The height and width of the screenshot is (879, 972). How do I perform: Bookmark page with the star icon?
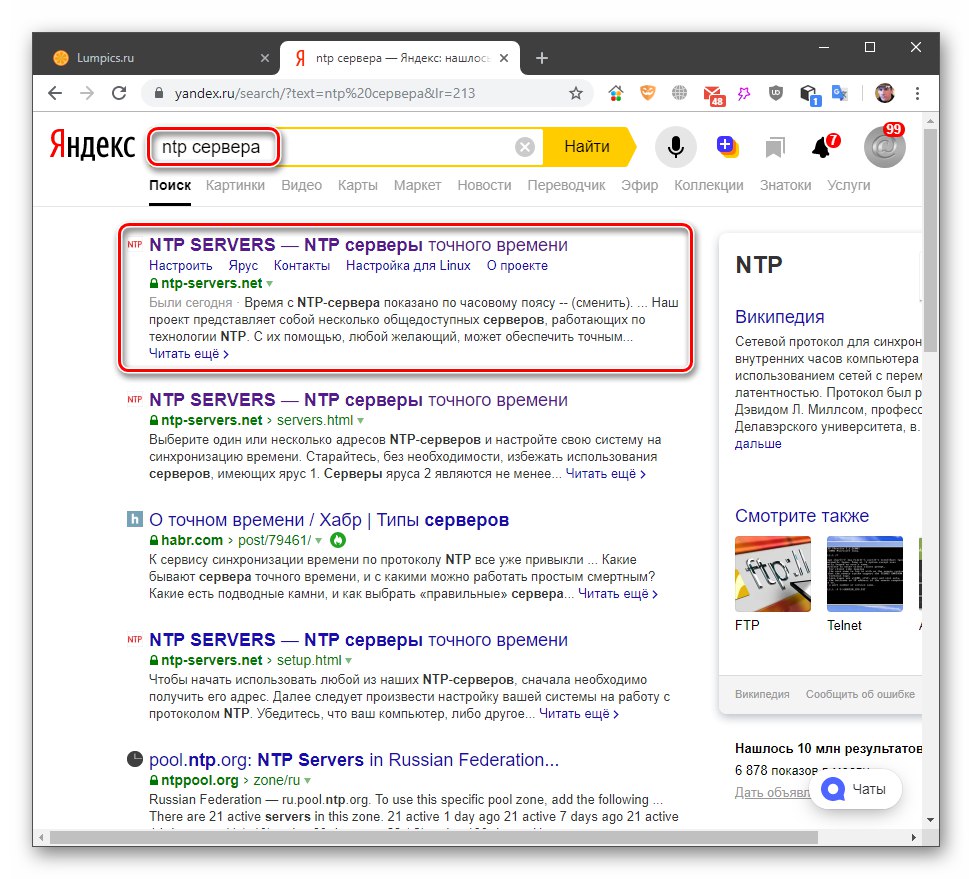pos(576,93)
